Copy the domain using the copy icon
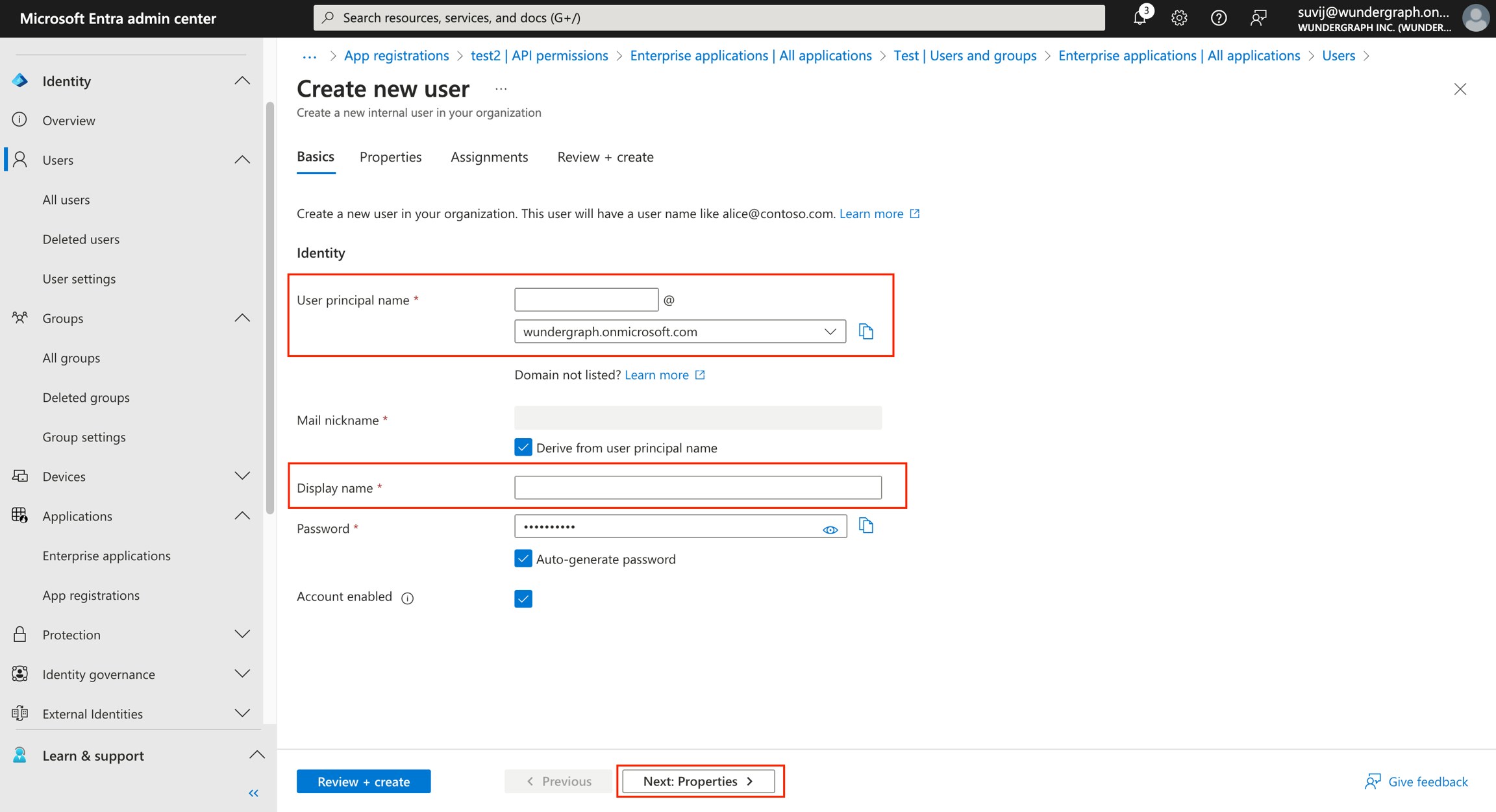1496x812 pixels. [866, 331]
